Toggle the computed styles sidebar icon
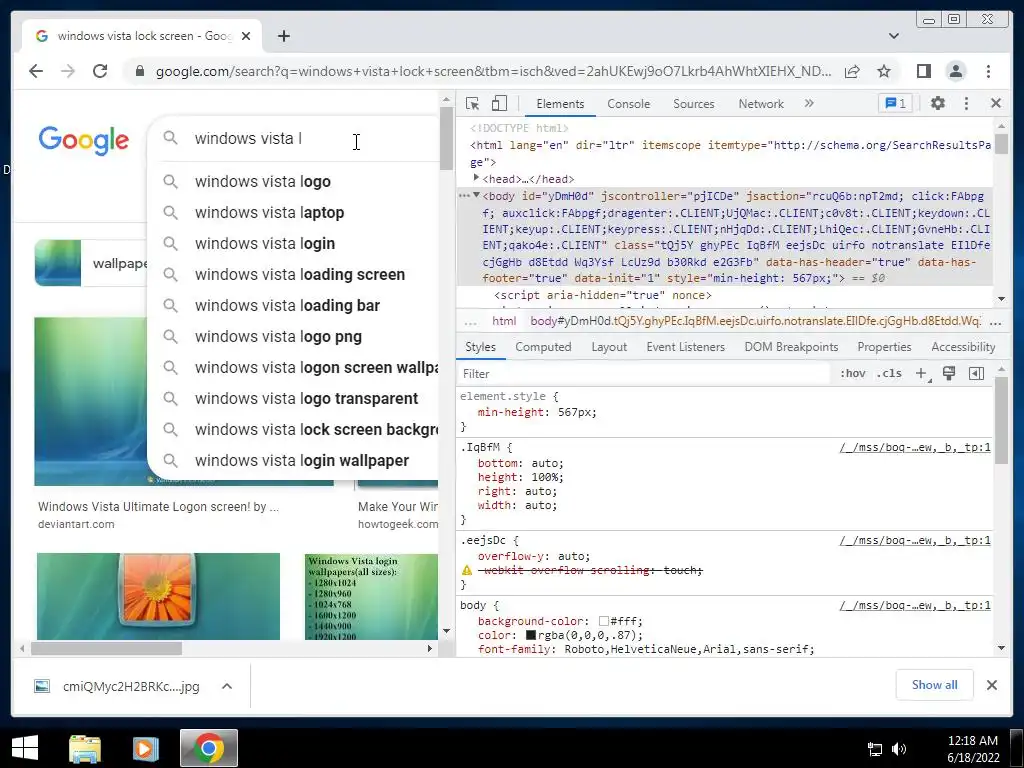This screenshot has width=1024, height=768. pos(976,374)
